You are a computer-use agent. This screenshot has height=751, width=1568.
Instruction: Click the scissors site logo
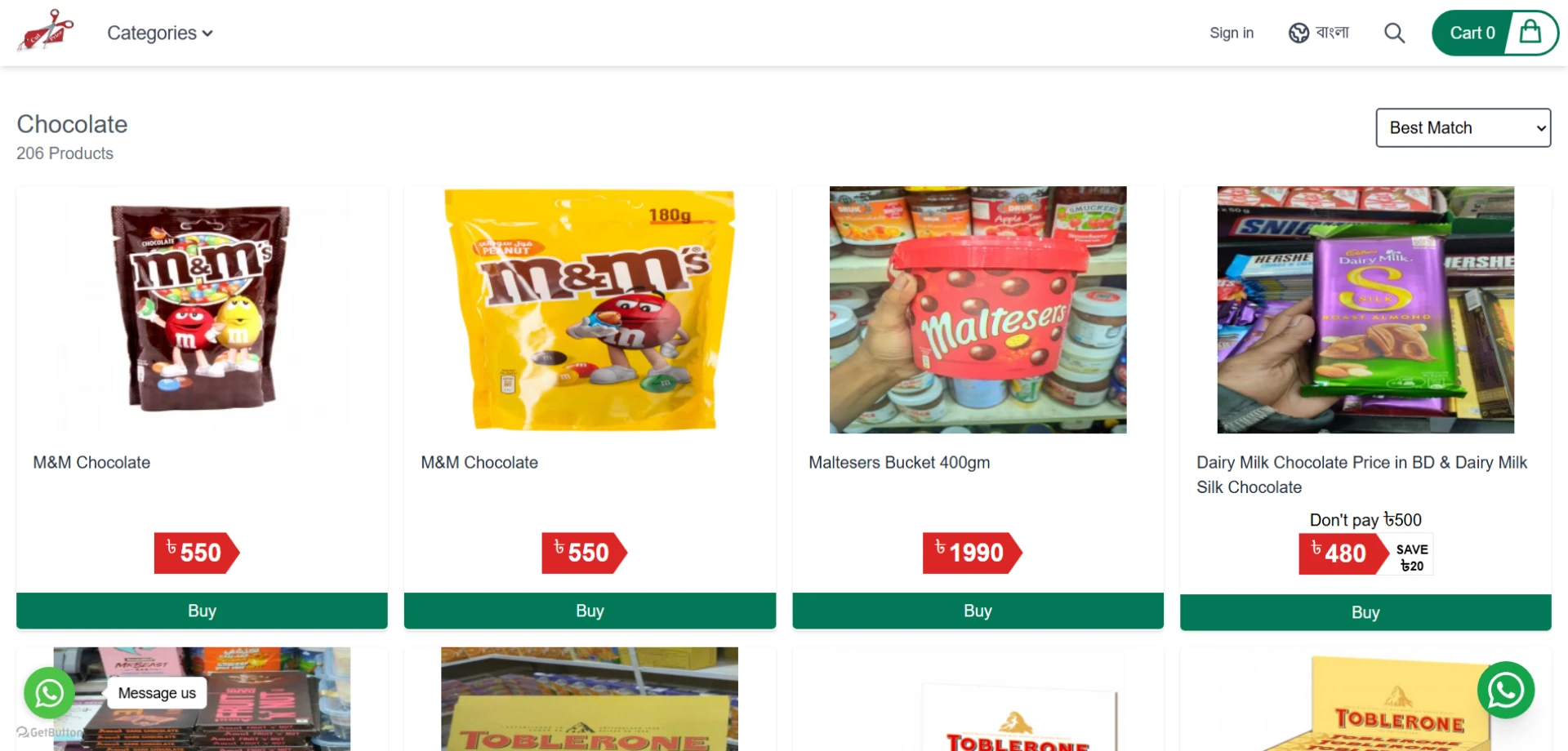(x=46, y=31)
